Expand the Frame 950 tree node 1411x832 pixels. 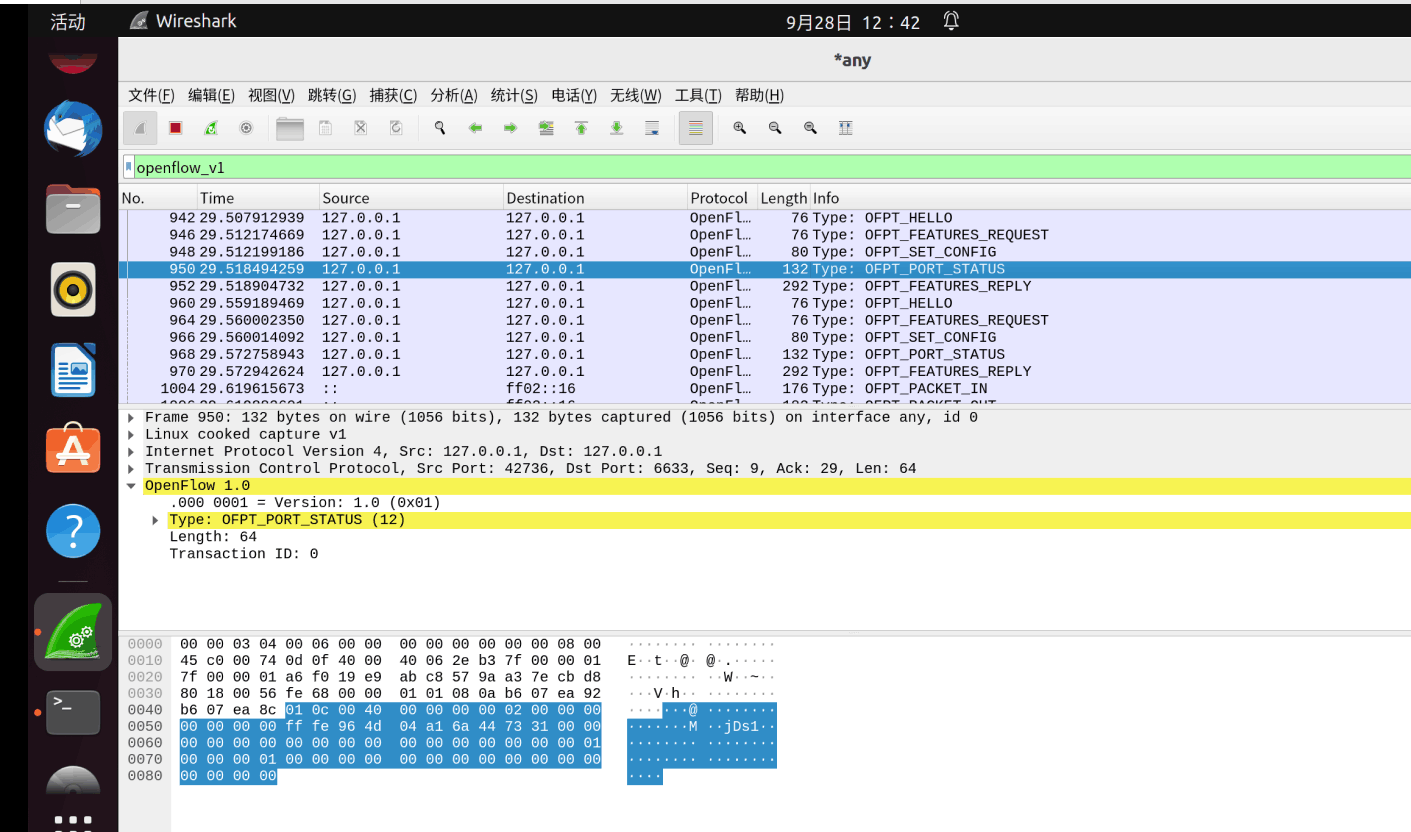[x=131, y=417]
